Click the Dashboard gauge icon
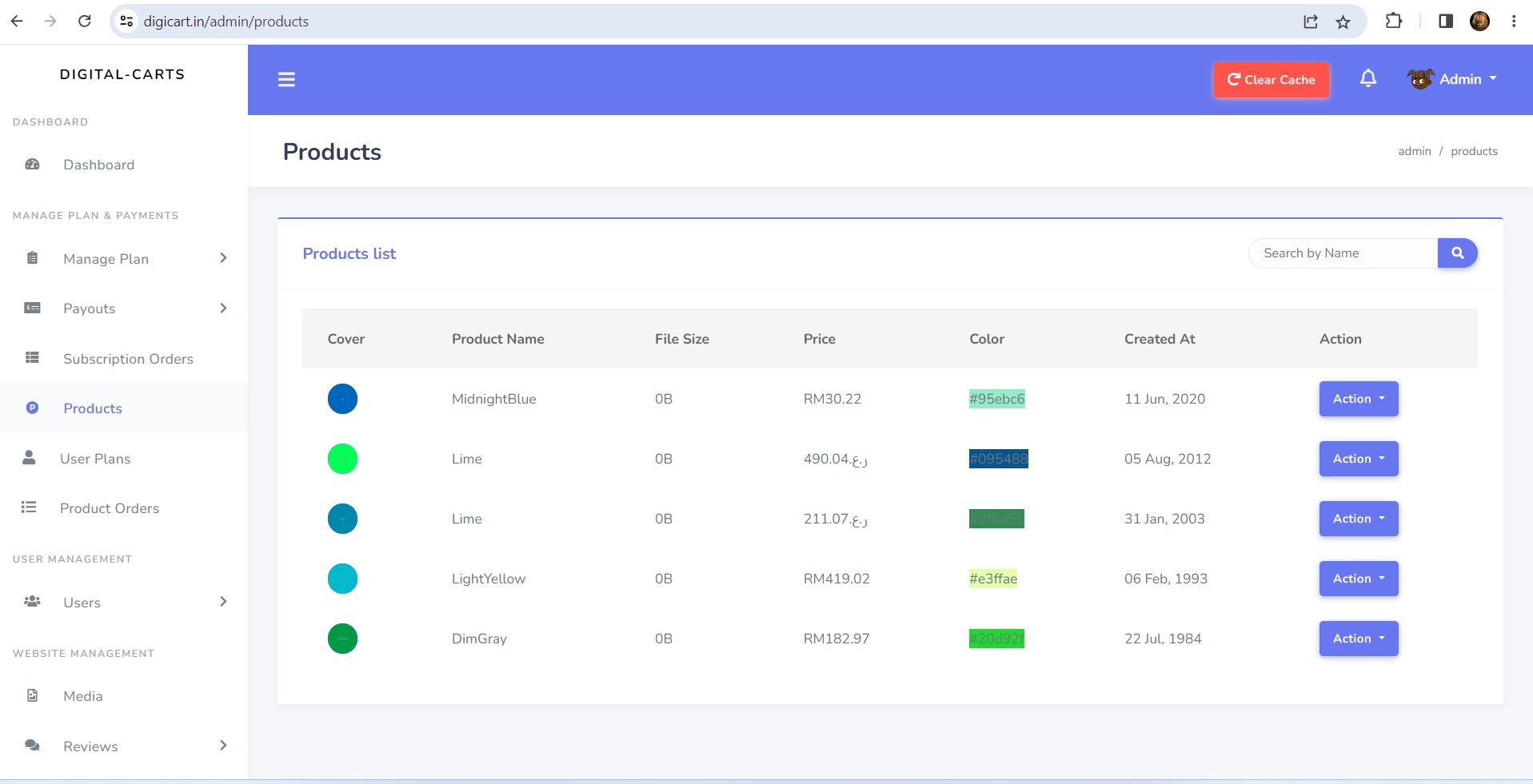Image resolution: width=1533 pixels, height=784 pixels. [x=33, y=165]
